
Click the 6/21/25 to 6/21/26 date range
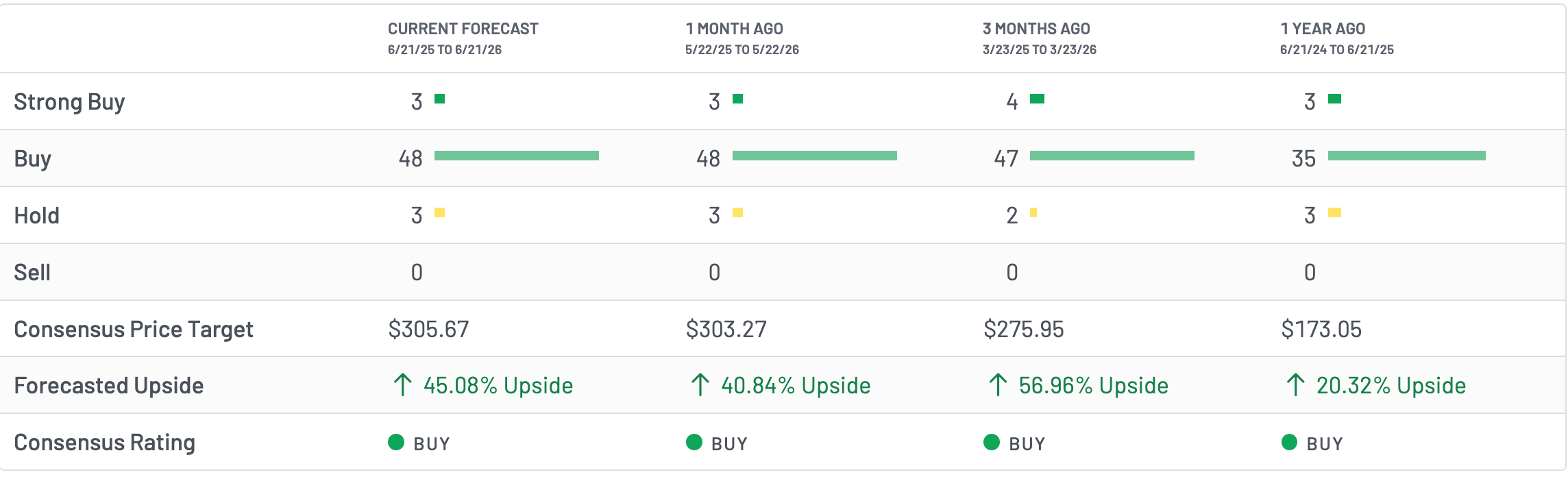[445, 49]
